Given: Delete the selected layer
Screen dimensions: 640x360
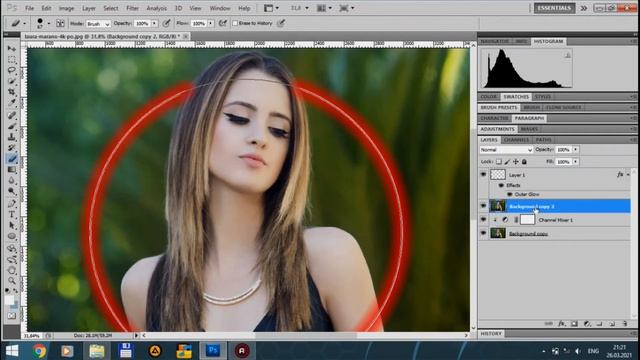Looking at the screenshot, I should click(x=625, y=324).
